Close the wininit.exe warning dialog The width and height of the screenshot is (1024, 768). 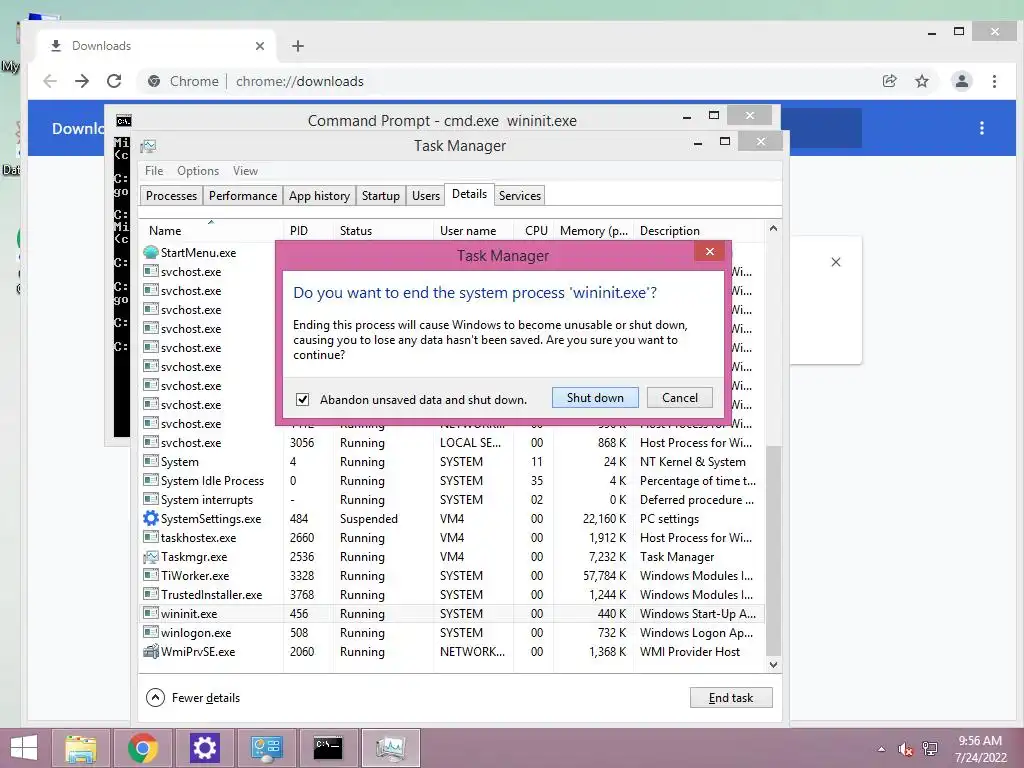pos(710,251)
